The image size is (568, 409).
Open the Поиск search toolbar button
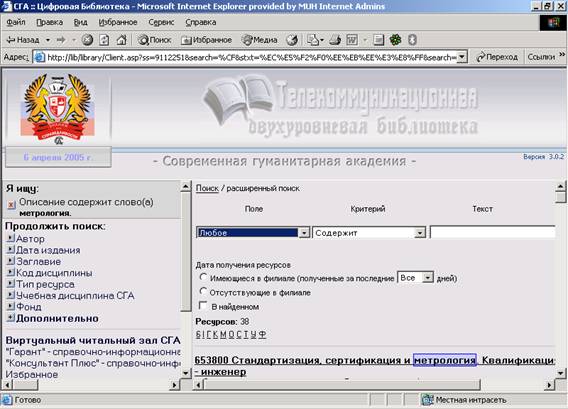[154, 40]
